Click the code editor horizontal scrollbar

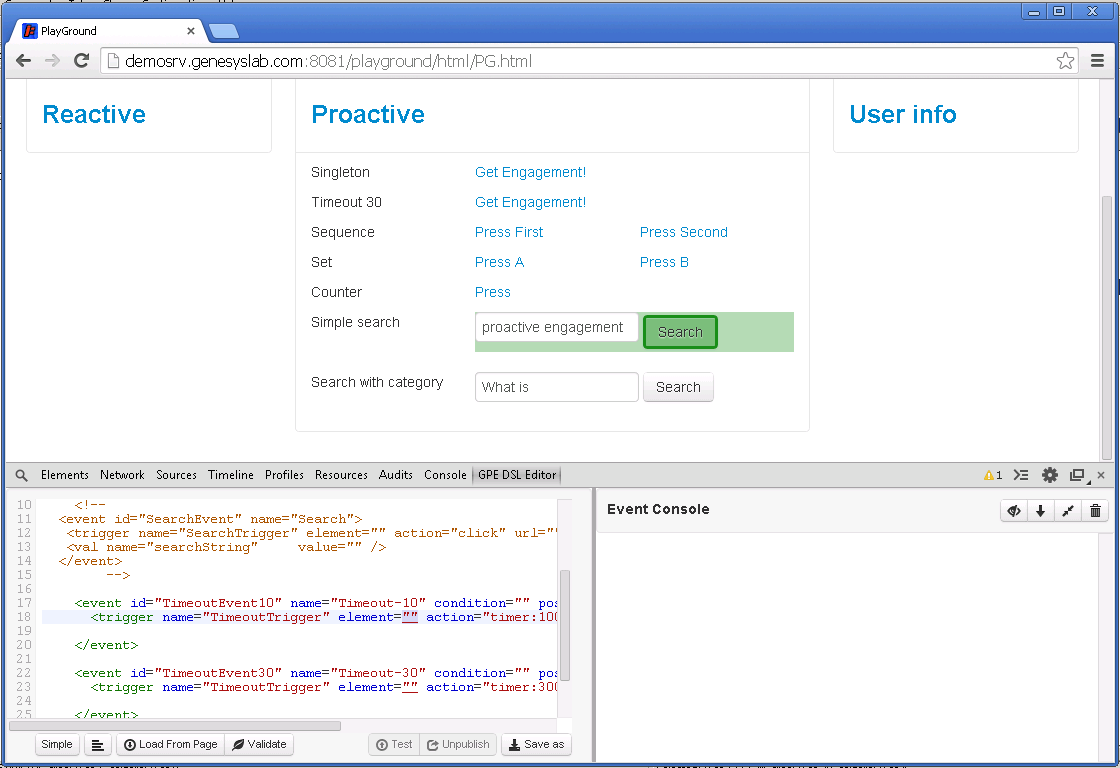pos(175,726)
